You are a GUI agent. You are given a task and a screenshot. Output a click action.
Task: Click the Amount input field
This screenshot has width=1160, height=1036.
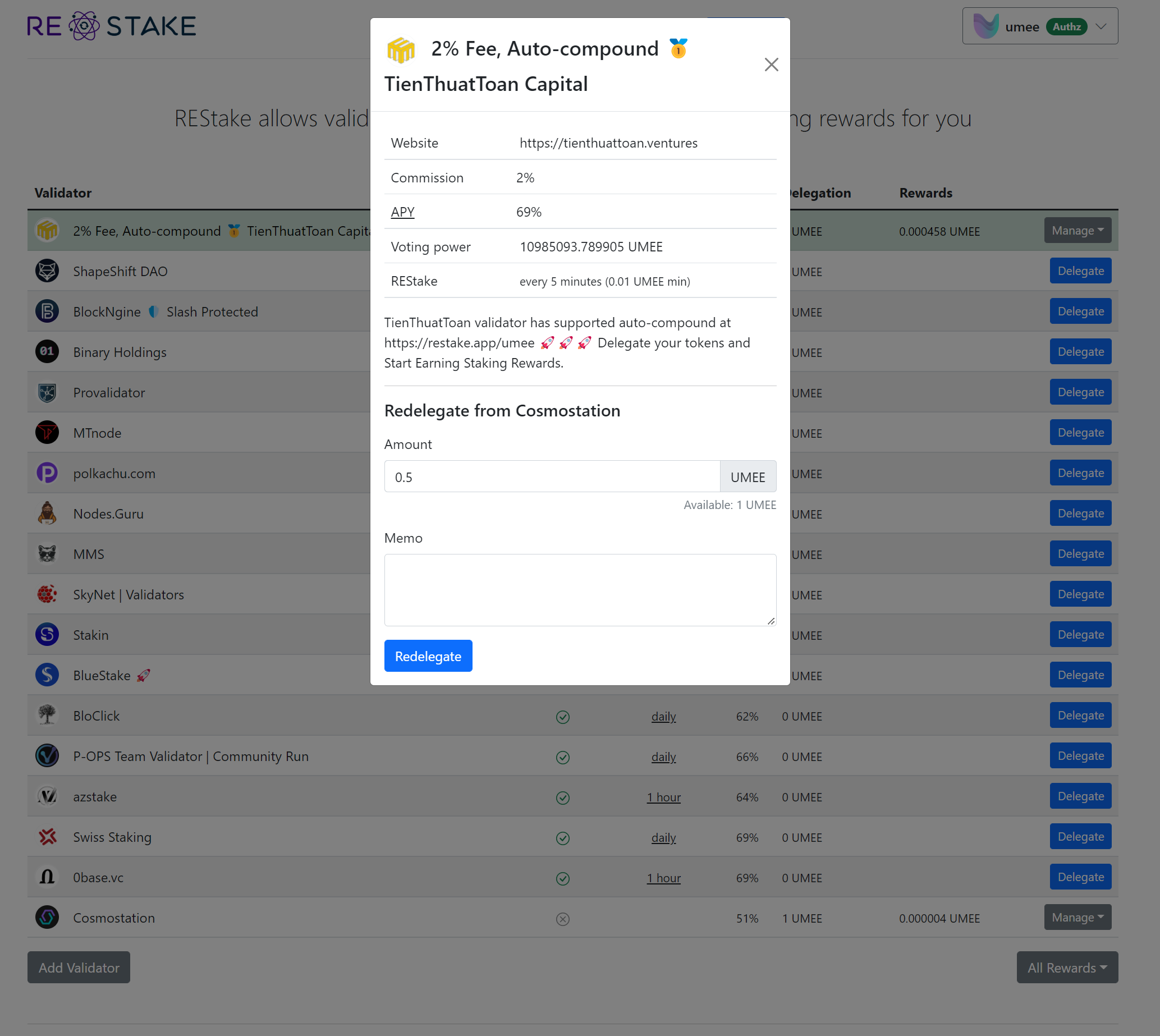tap(551, 477)
